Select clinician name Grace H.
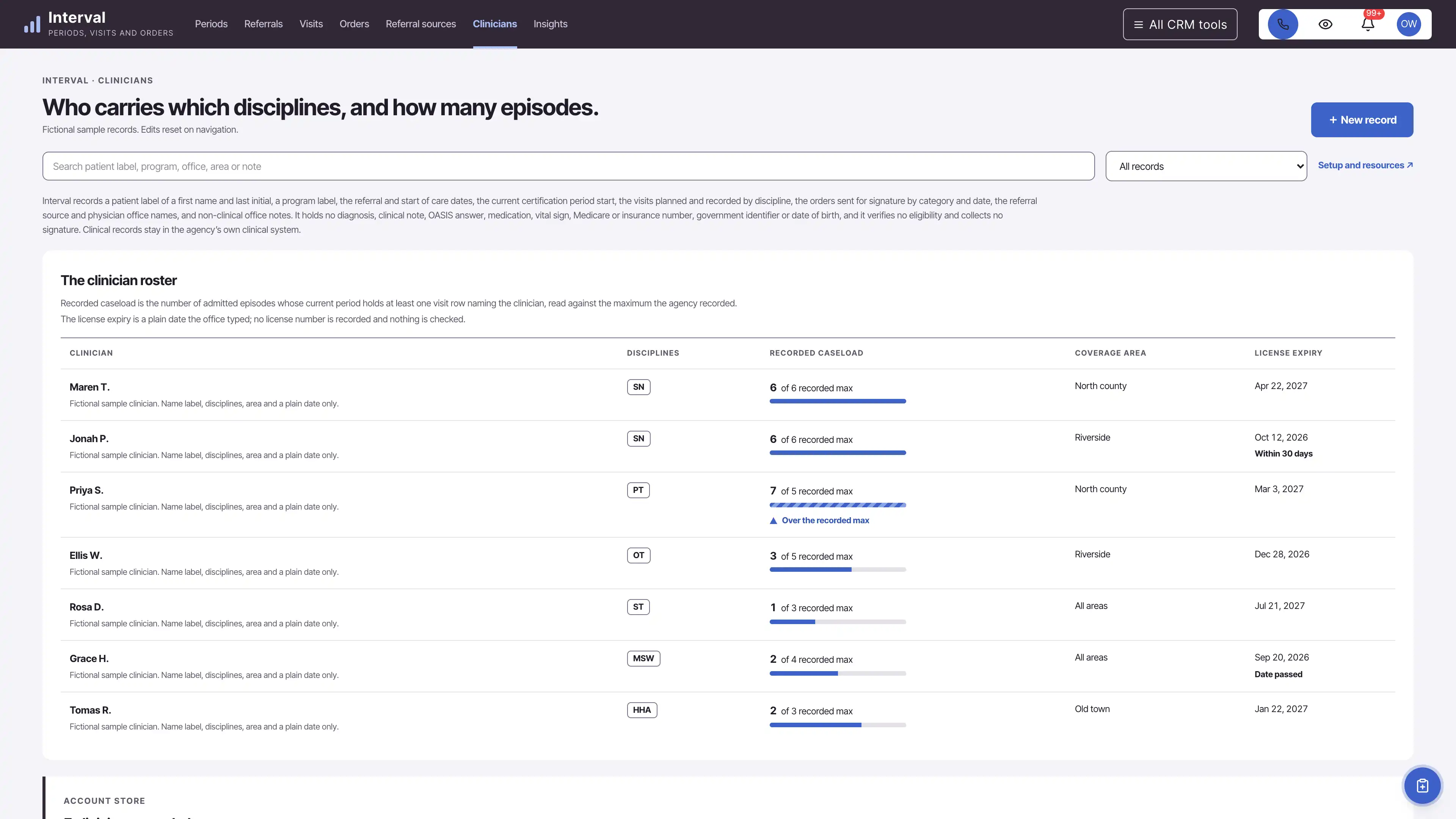 (89, 659)
